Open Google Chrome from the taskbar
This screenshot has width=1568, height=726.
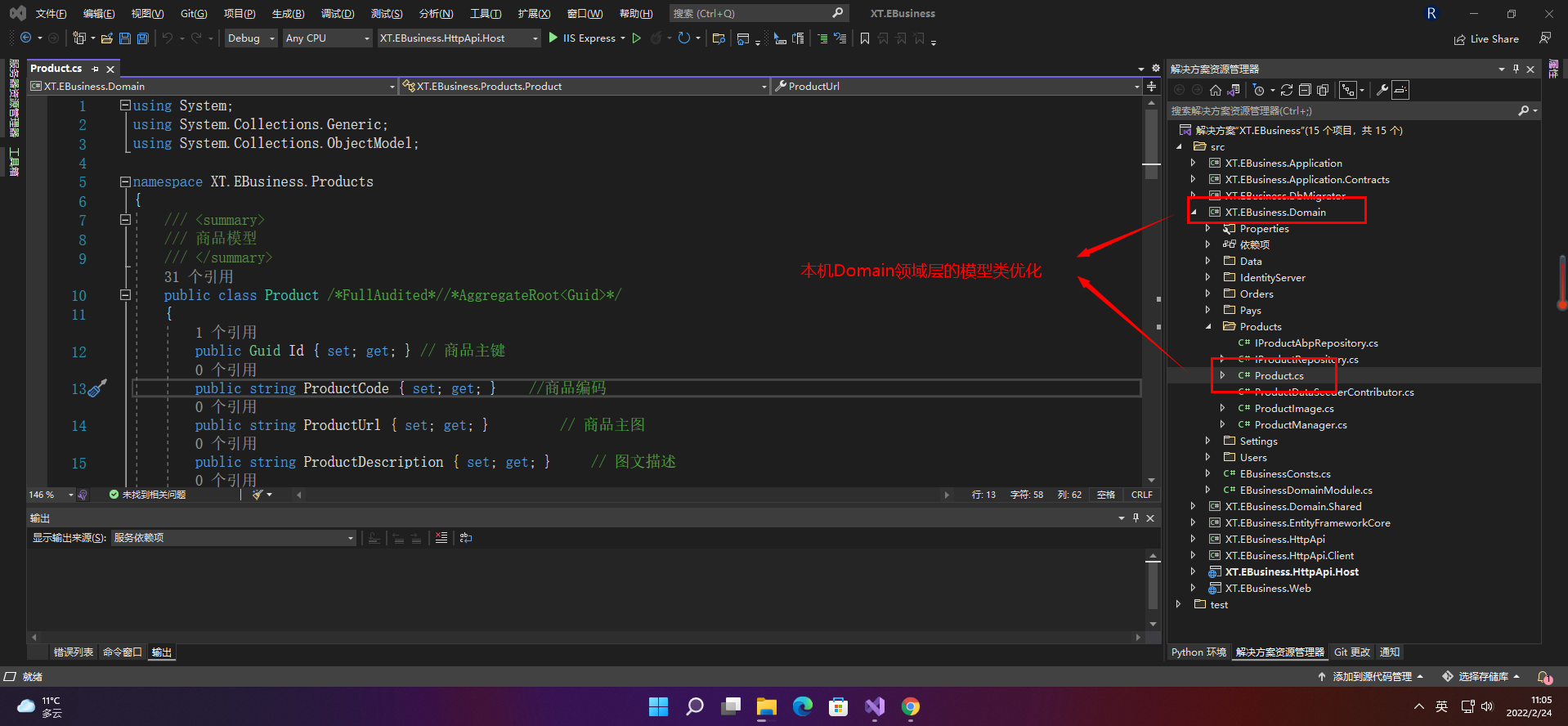[911, 706]
